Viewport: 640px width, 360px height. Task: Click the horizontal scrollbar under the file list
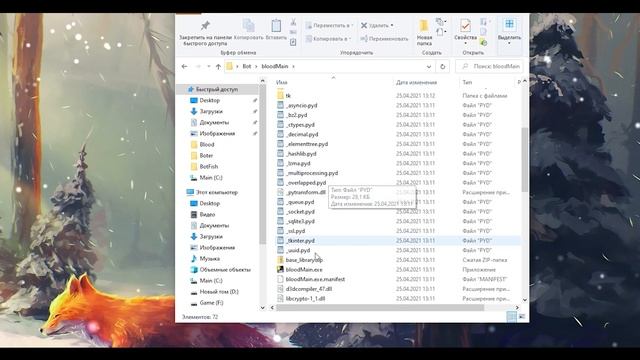(380, 308)
